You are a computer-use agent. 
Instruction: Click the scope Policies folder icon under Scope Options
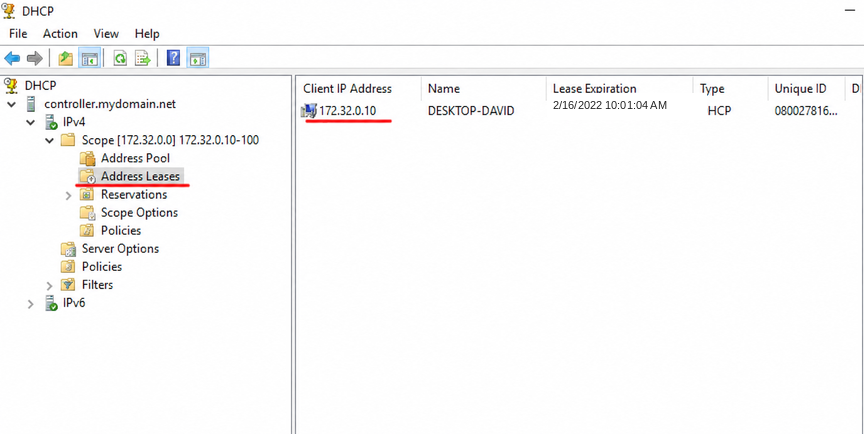(x=87, y=231)
